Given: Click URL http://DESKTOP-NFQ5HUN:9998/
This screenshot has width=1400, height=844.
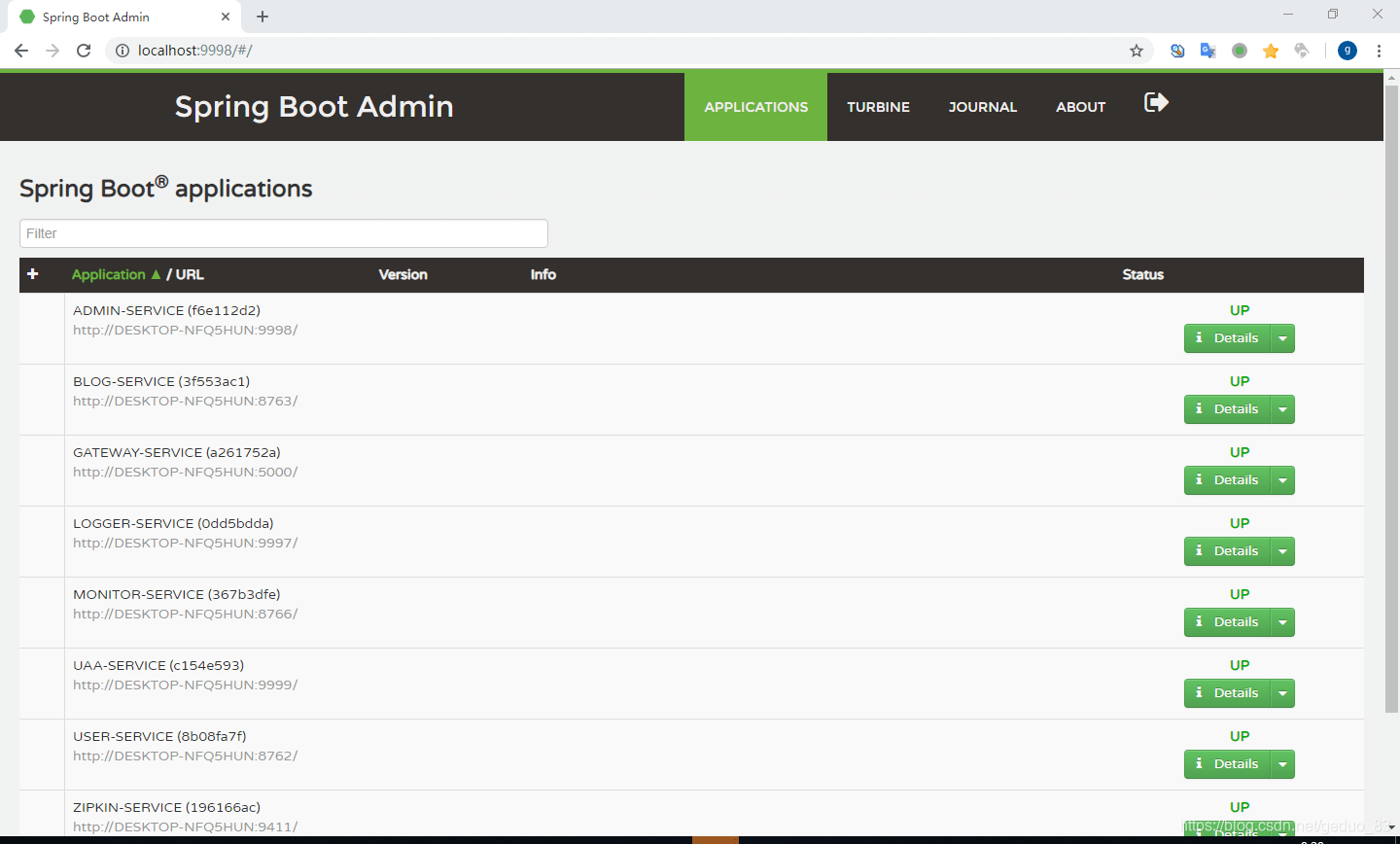Looking at the screenshot, I should 185,330.
